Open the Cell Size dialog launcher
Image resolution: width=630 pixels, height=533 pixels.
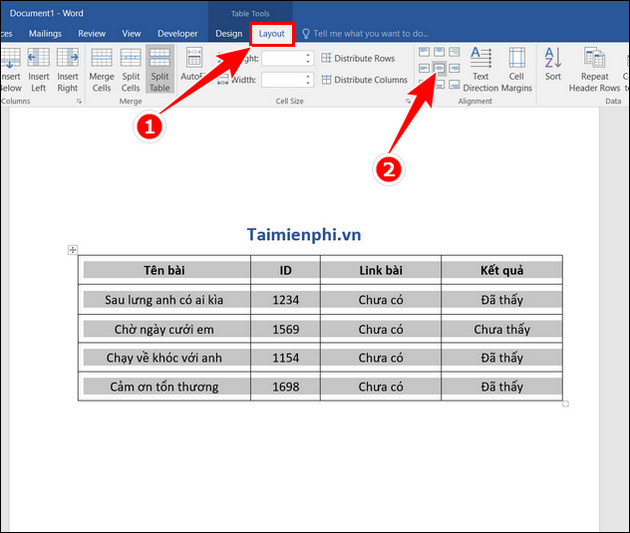408,101
